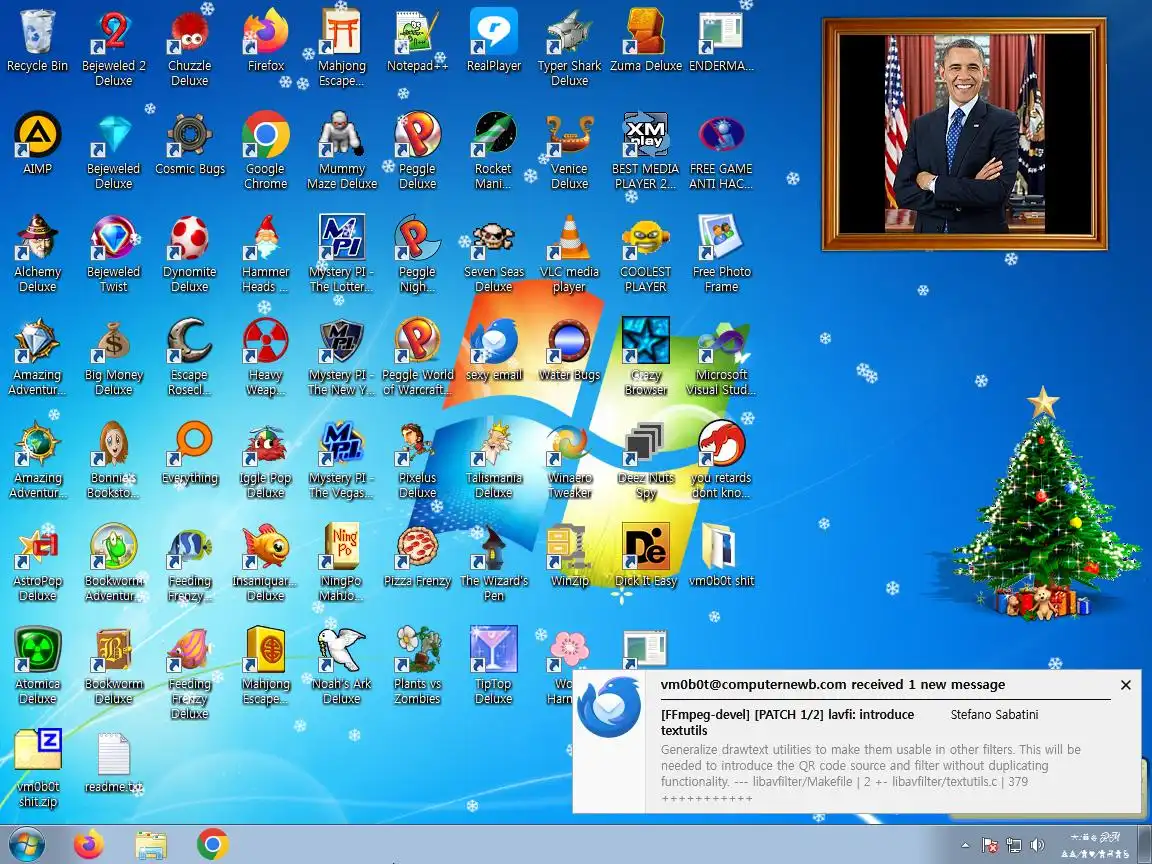Click the Mummy Maze Deluxe icon
Image resolution: width=1152 pixels, height=864 pixels.
(342, 151)
